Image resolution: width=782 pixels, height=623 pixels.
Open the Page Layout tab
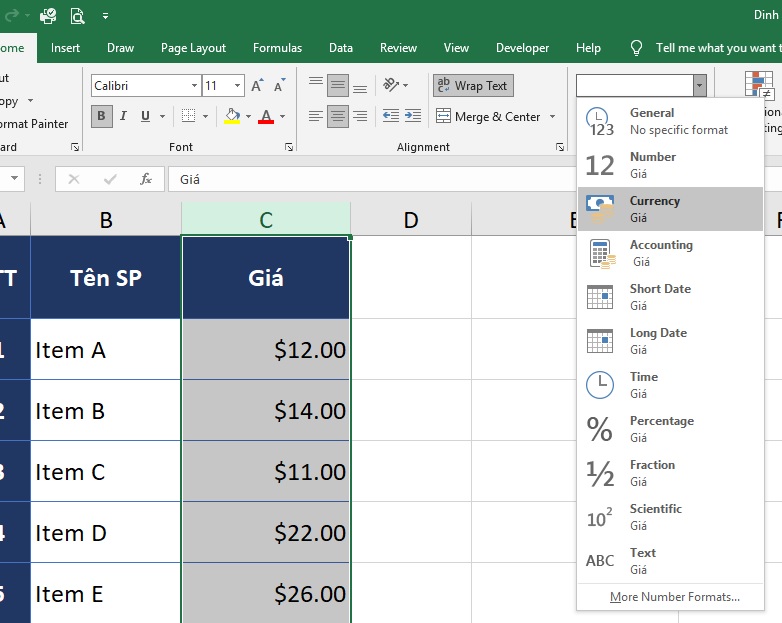pos(193,48)
